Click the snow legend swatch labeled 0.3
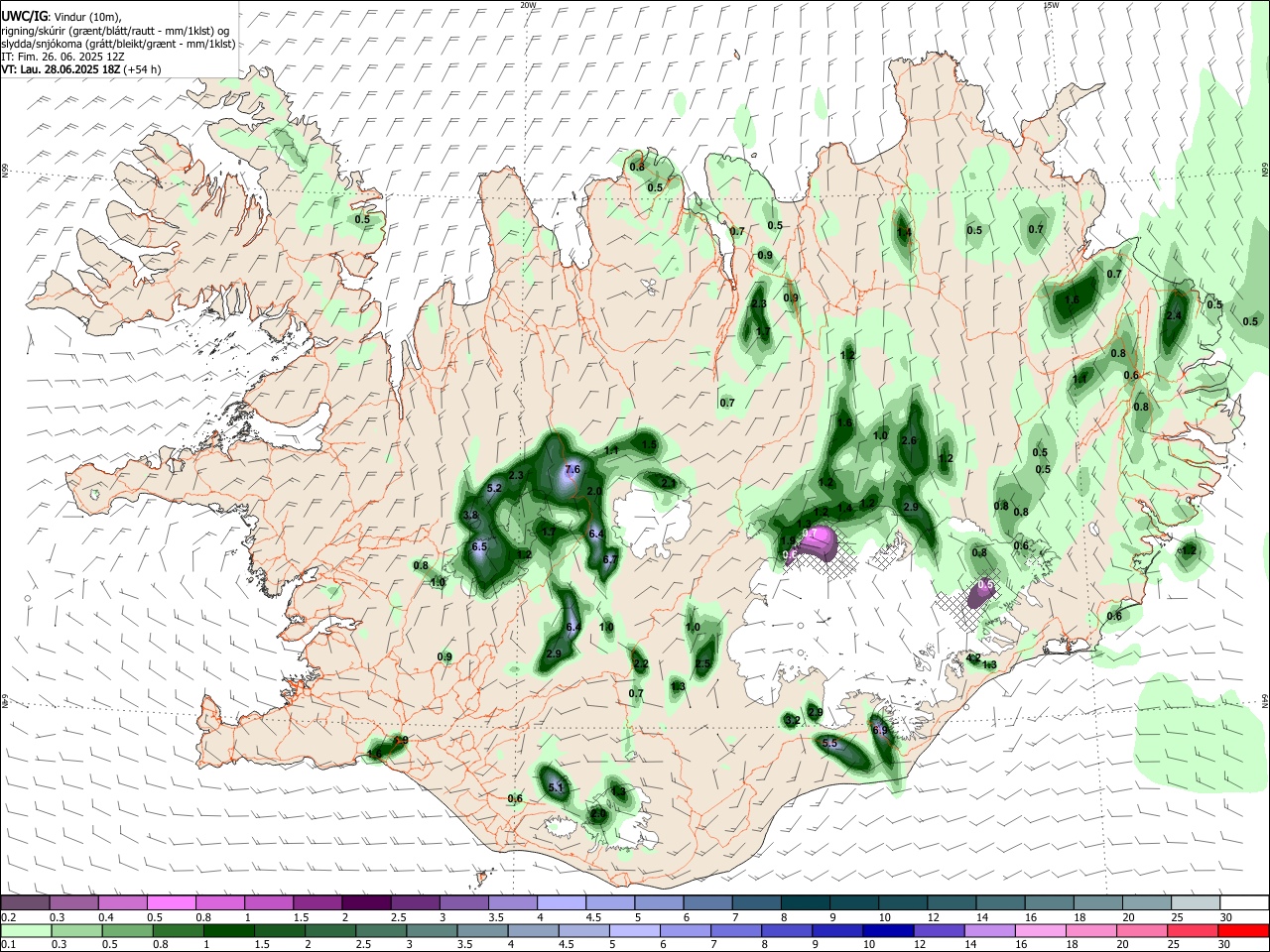Screen dimensions: 1270x952 73,903
